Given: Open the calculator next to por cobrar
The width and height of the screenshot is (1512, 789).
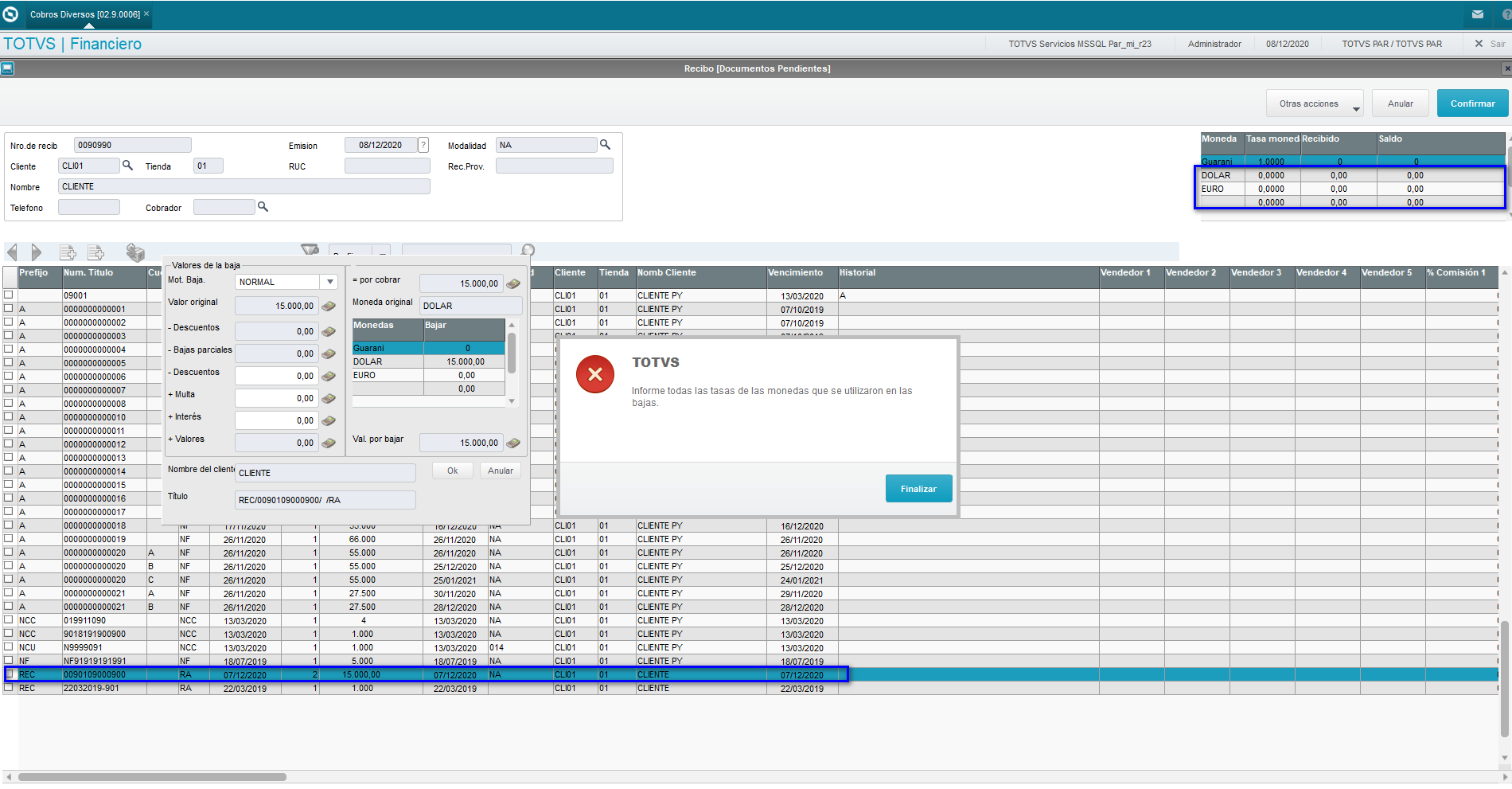Looking at the screenshot, I should 513,283.
